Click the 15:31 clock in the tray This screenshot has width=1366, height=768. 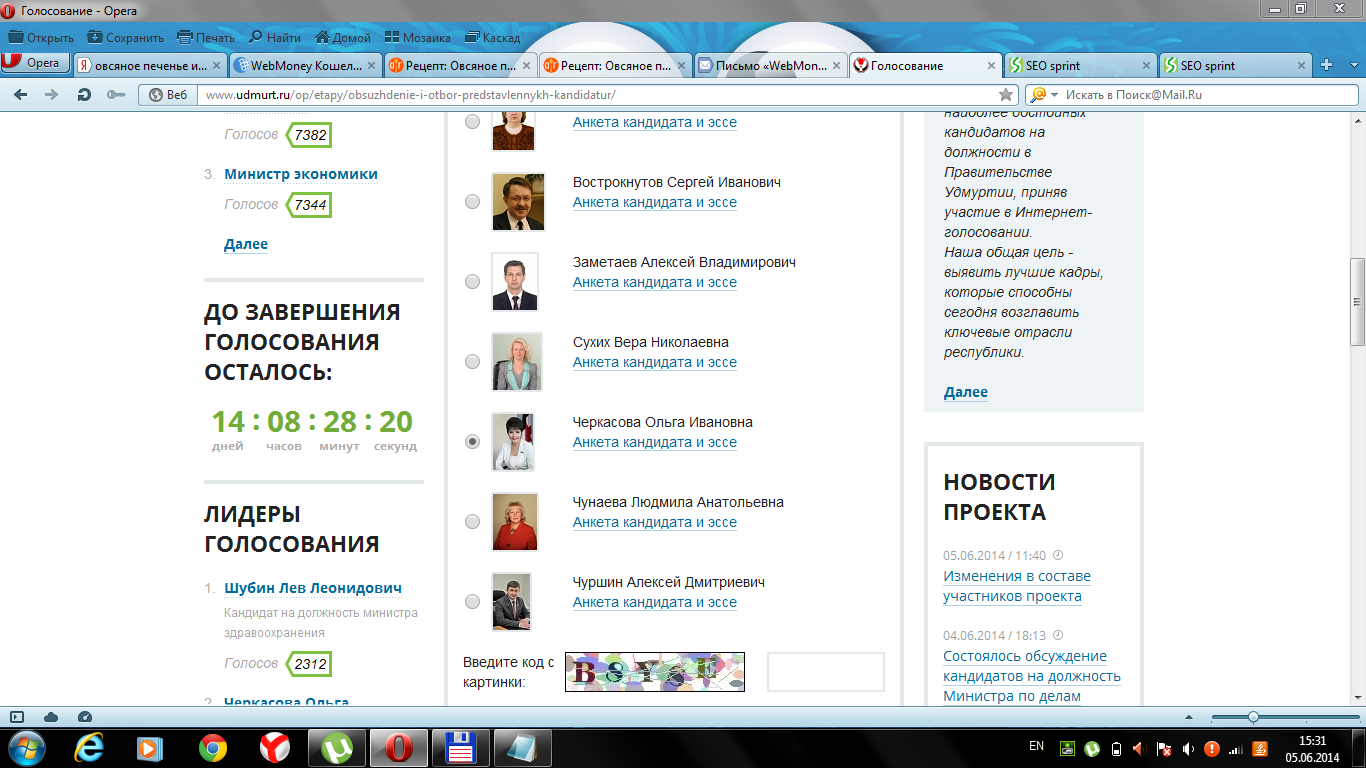pos(1311,740)
